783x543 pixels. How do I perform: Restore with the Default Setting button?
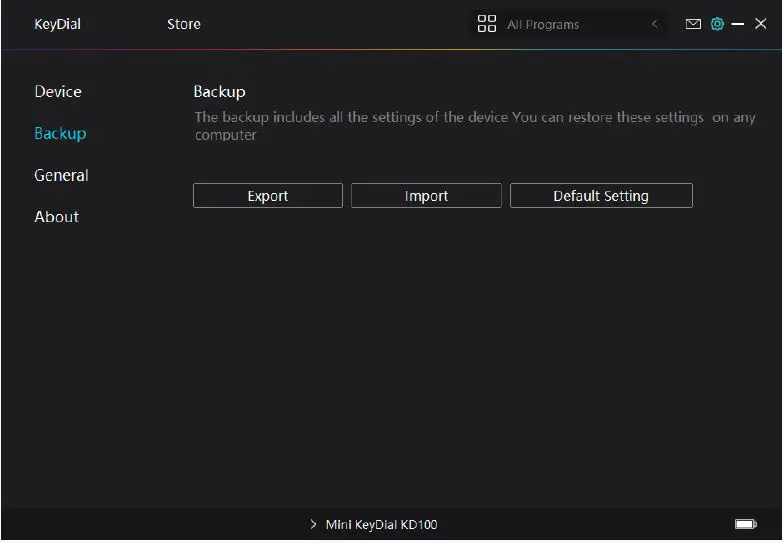601,195
